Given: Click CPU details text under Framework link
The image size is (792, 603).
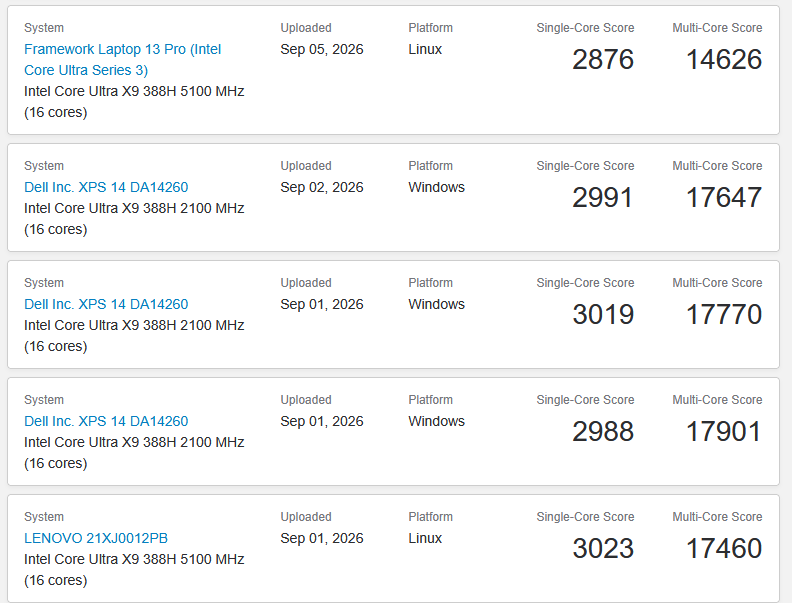Looking at the screenshot, I should pos(134,102).
